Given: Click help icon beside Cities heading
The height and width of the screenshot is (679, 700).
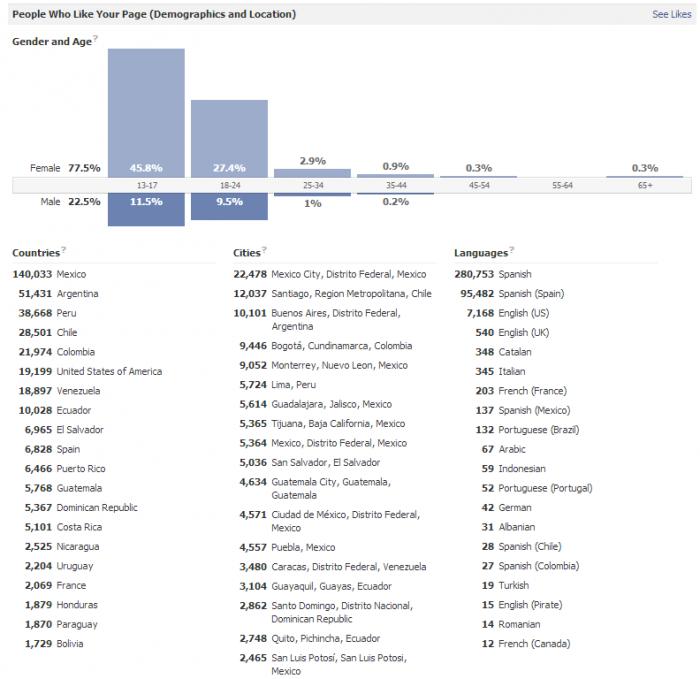Looking at the screenshot, I should pos(264,249).
